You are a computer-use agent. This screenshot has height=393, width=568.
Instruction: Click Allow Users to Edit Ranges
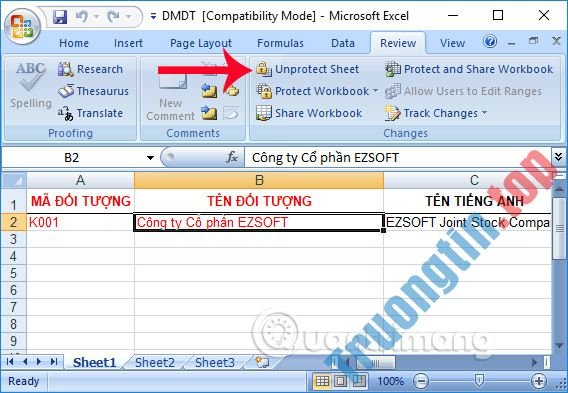(463, 91)
